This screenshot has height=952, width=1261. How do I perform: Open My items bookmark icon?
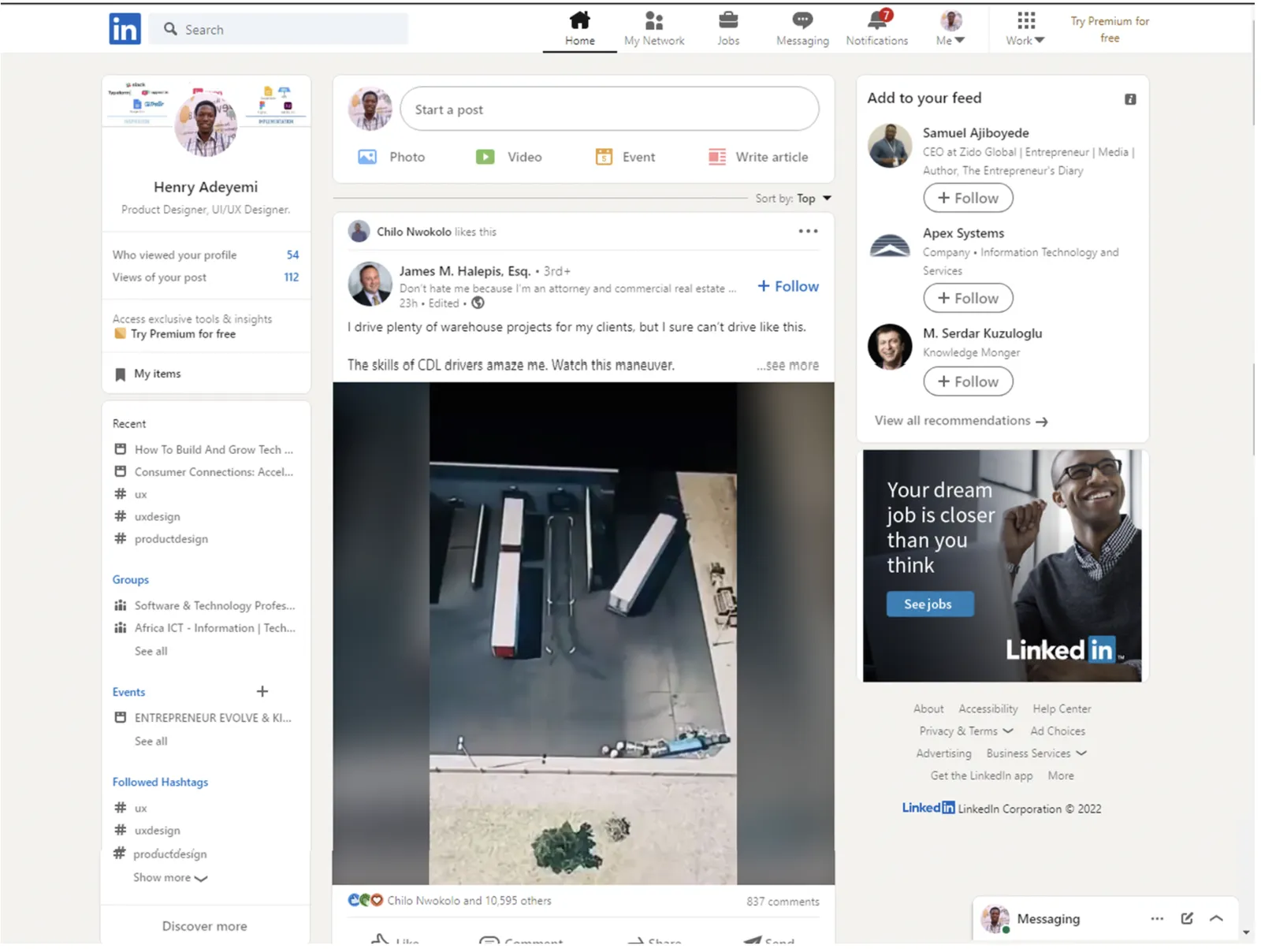[120, 374]
